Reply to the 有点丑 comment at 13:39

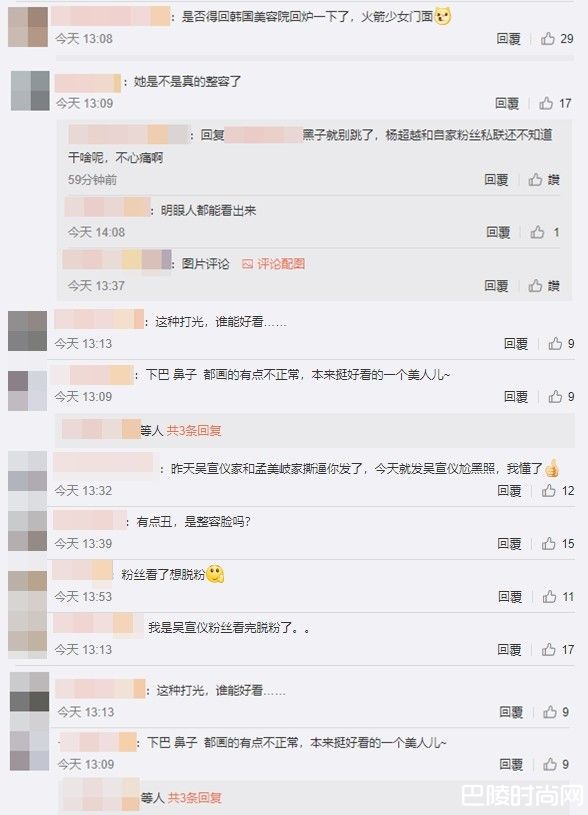coord(509,544)
